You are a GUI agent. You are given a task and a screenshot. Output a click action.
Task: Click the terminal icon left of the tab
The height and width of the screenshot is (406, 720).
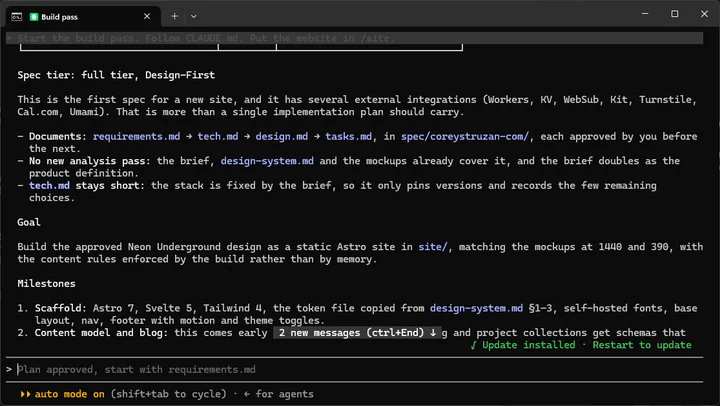coord(17,17)
